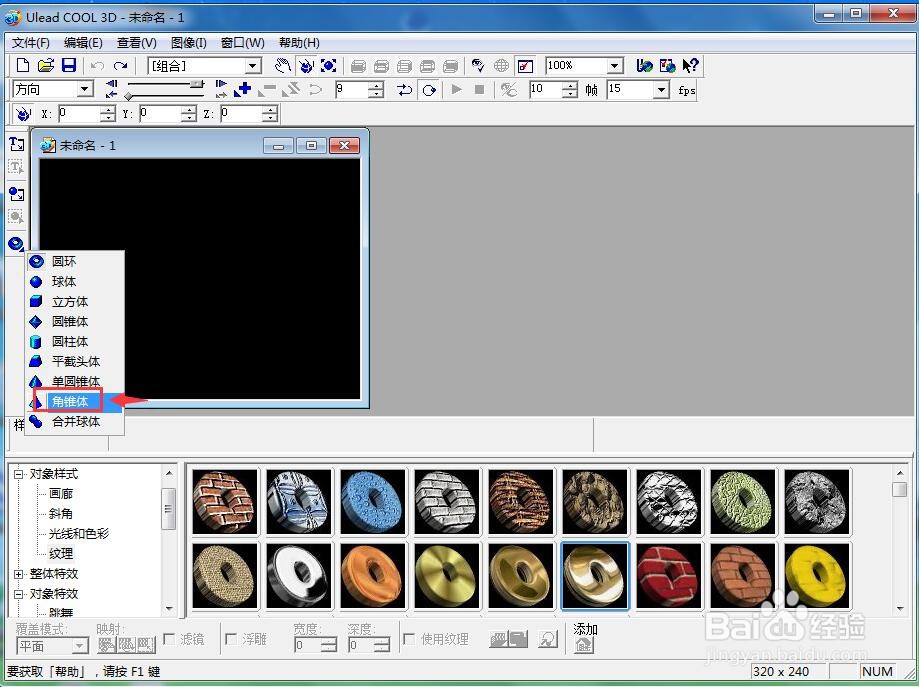The image size is (919, 687).
Task: Click the undo arrow icon
Action: click(97, 66)
